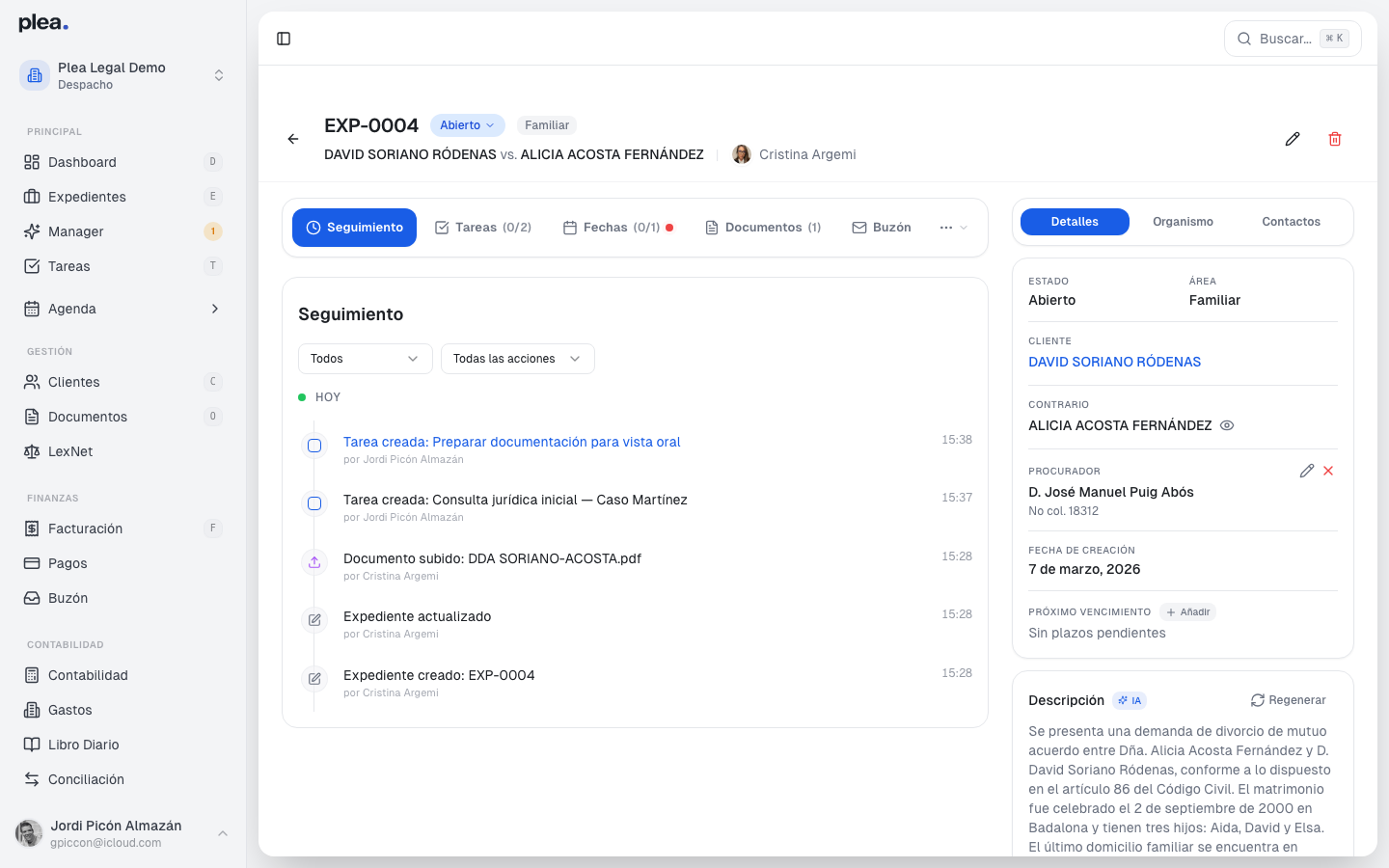The width and height of the screenshot is (1389, 868).
Task: Click 'D. José Manuel Puig Abós' name
Action: (x=1111, y=492)
